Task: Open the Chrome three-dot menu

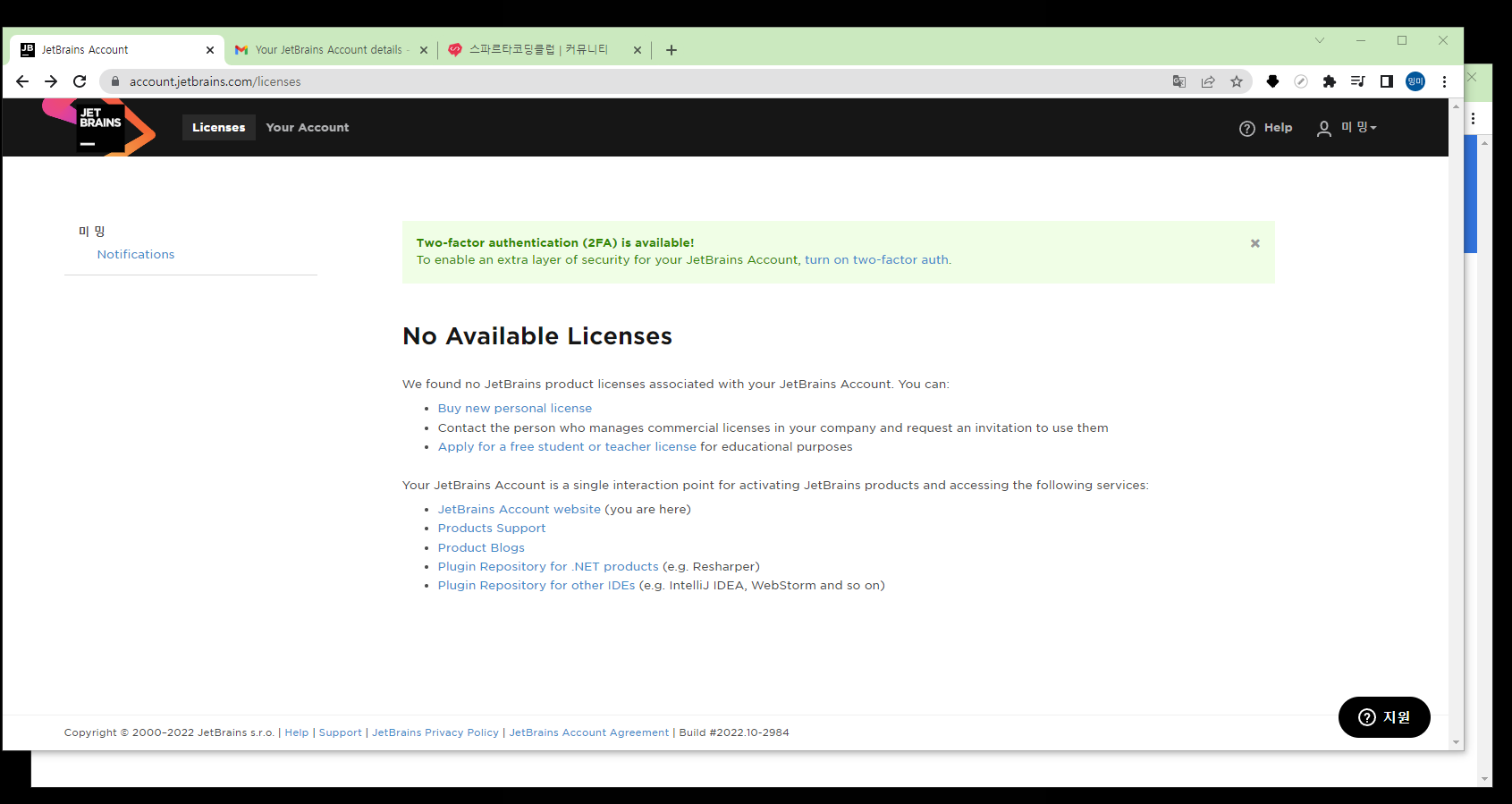Action: [1444, 81]
